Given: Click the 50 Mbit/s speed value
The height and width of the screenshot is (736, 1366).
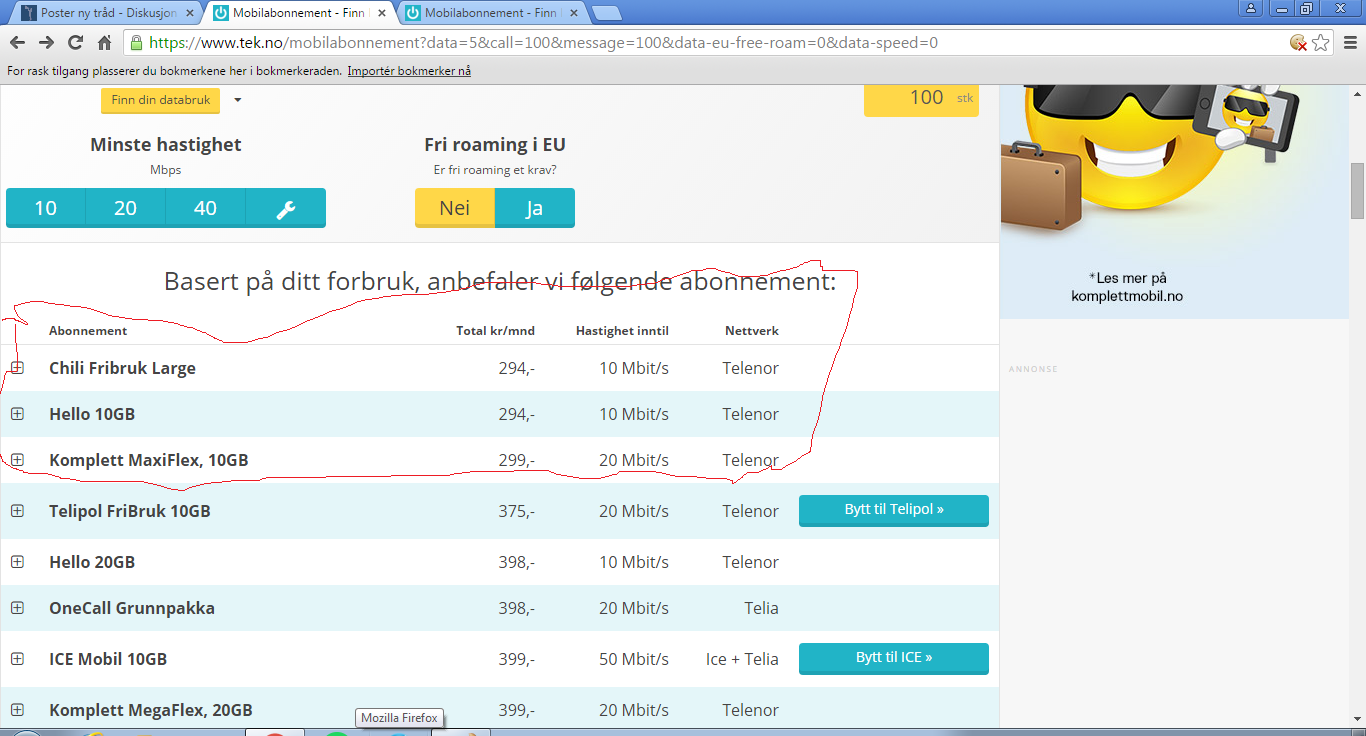Looking at the screenshot, I should 634,659.
